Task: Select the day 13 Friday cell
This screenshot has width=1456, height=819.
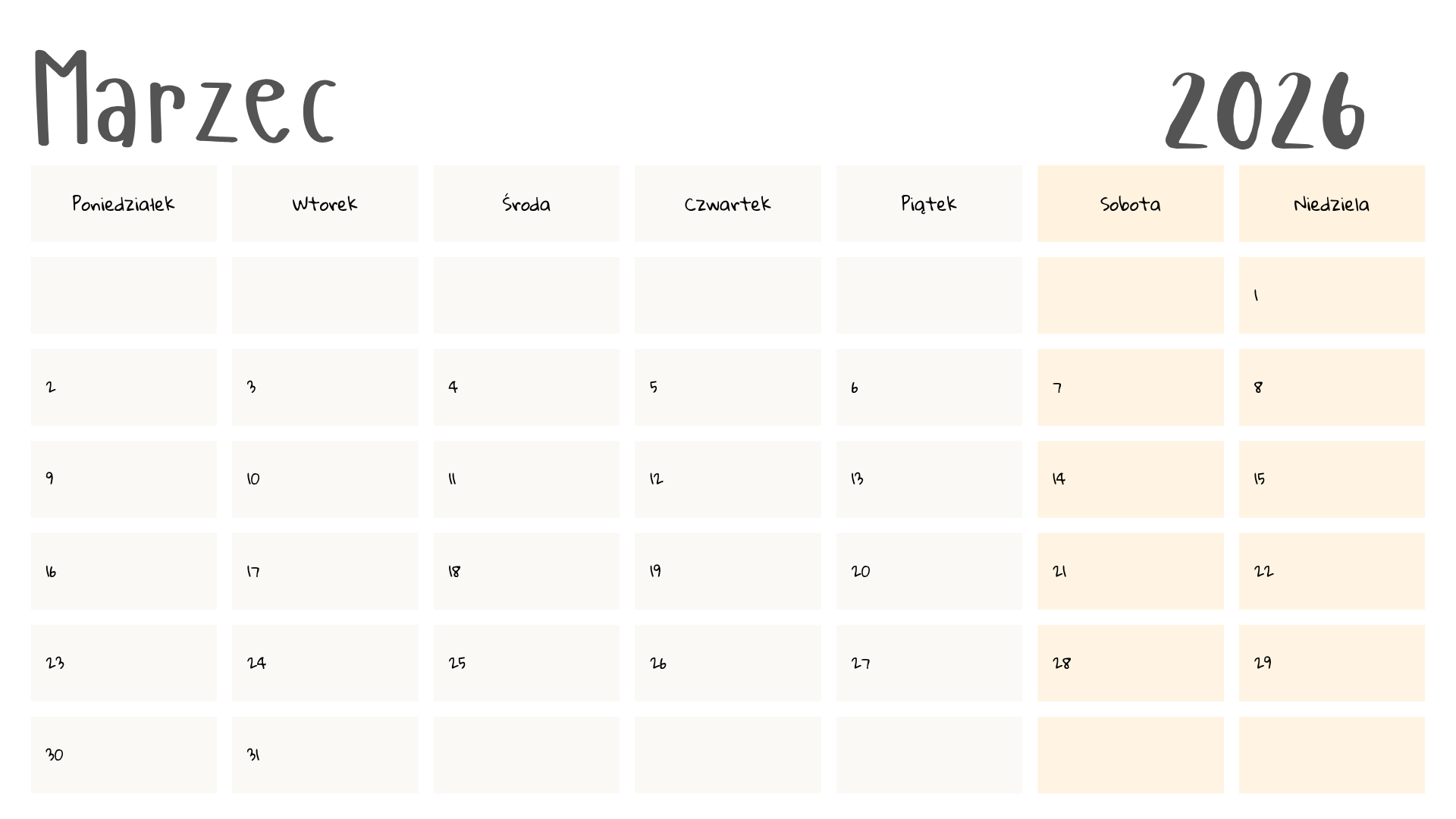Action: pos(929,479)
